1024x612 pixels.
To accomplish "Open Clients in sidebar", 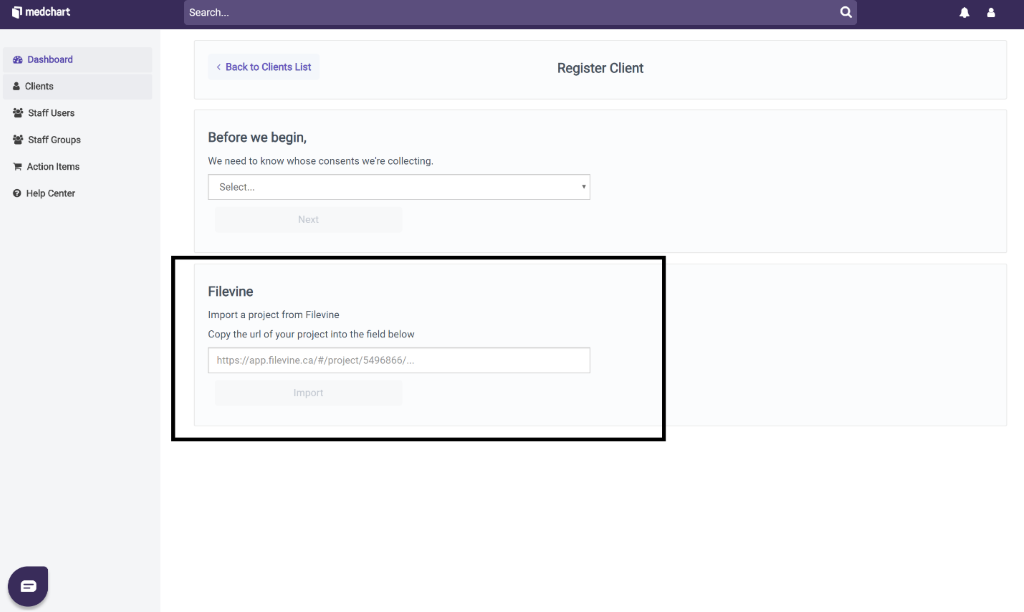I will (x=77, y=86).
